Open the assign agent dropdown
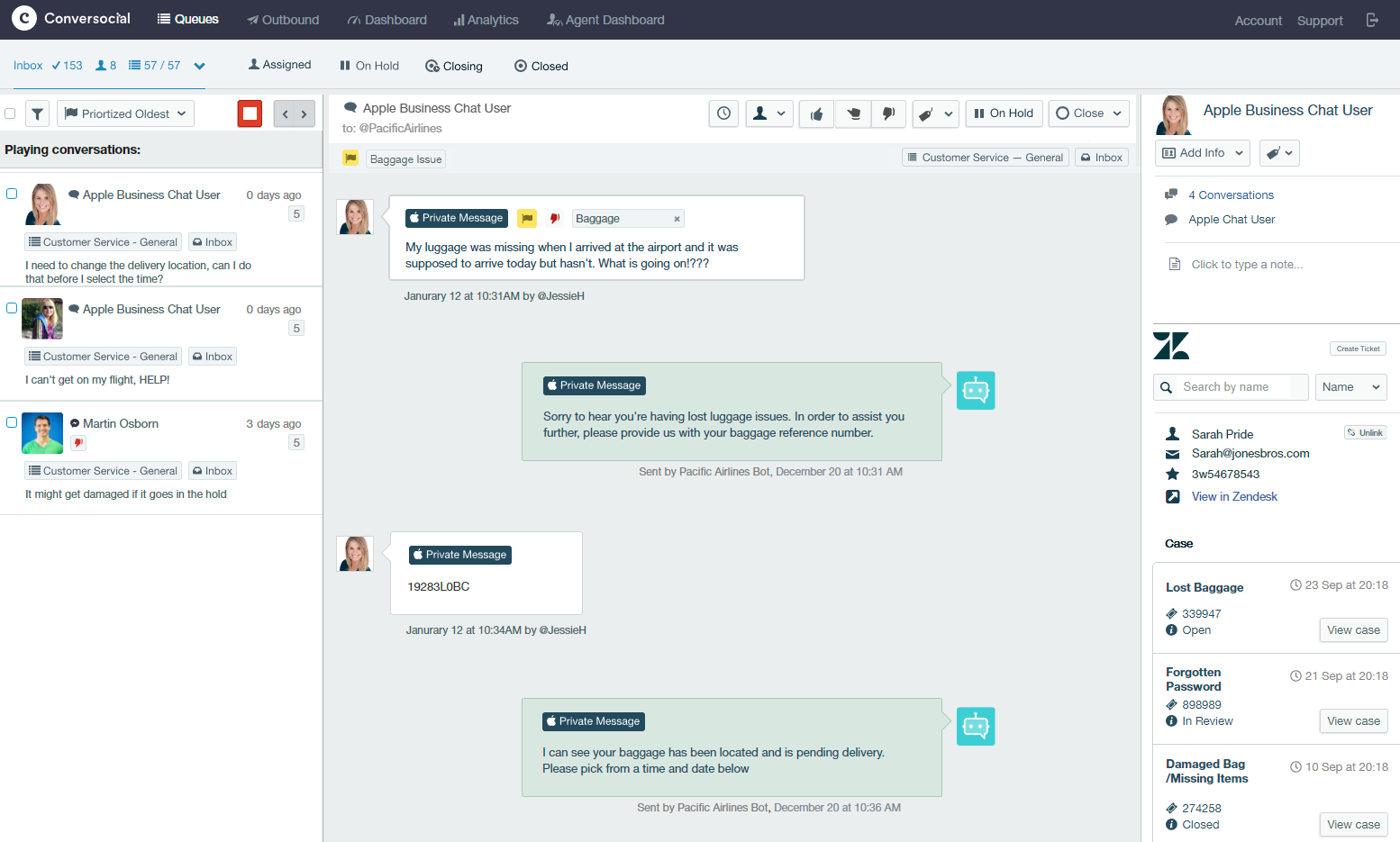The image size is (1400, 842). coord(769,113)
